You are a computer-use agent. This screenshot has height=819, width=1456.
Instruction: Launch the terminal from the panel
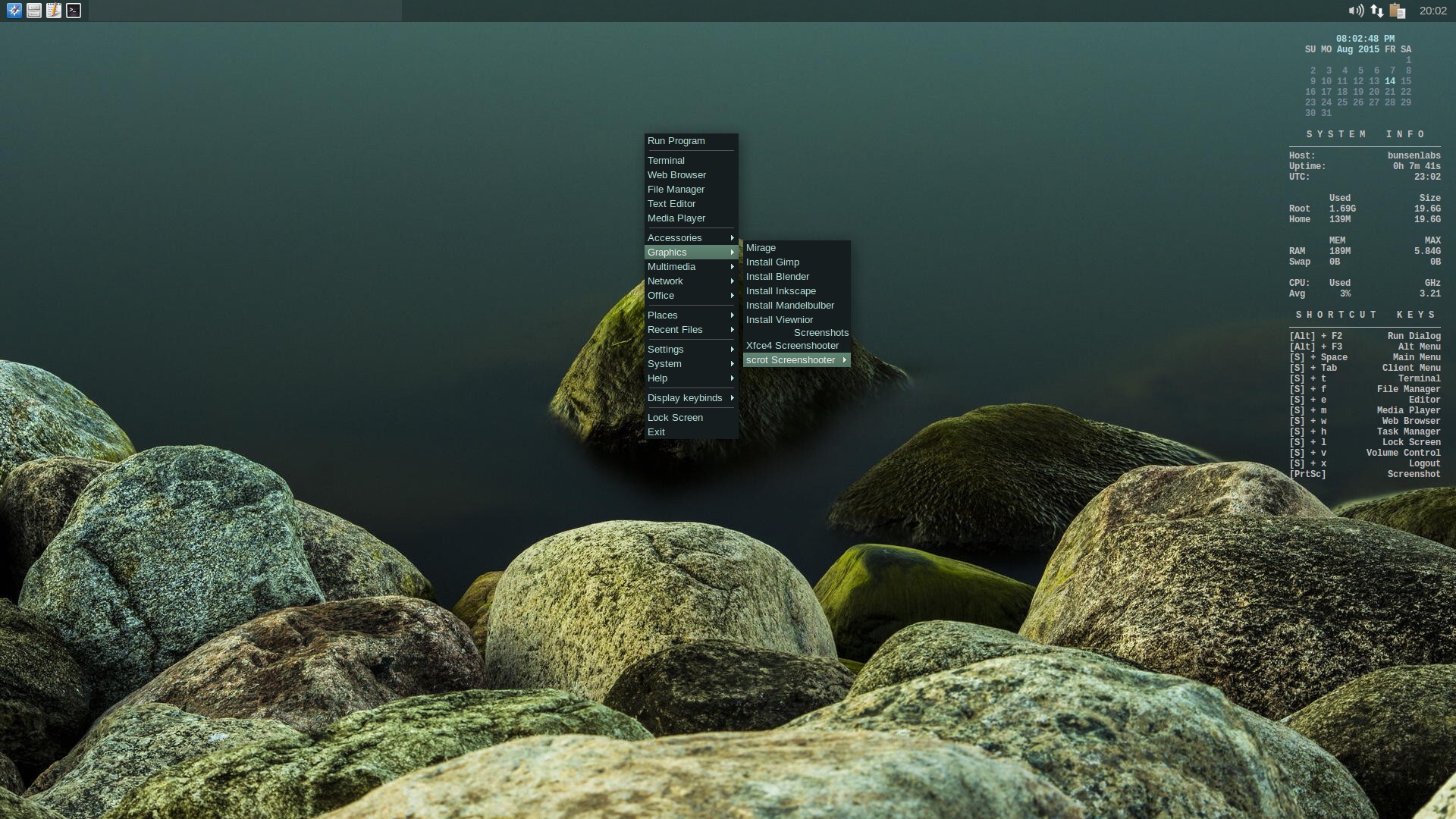(x=74, y=11)
